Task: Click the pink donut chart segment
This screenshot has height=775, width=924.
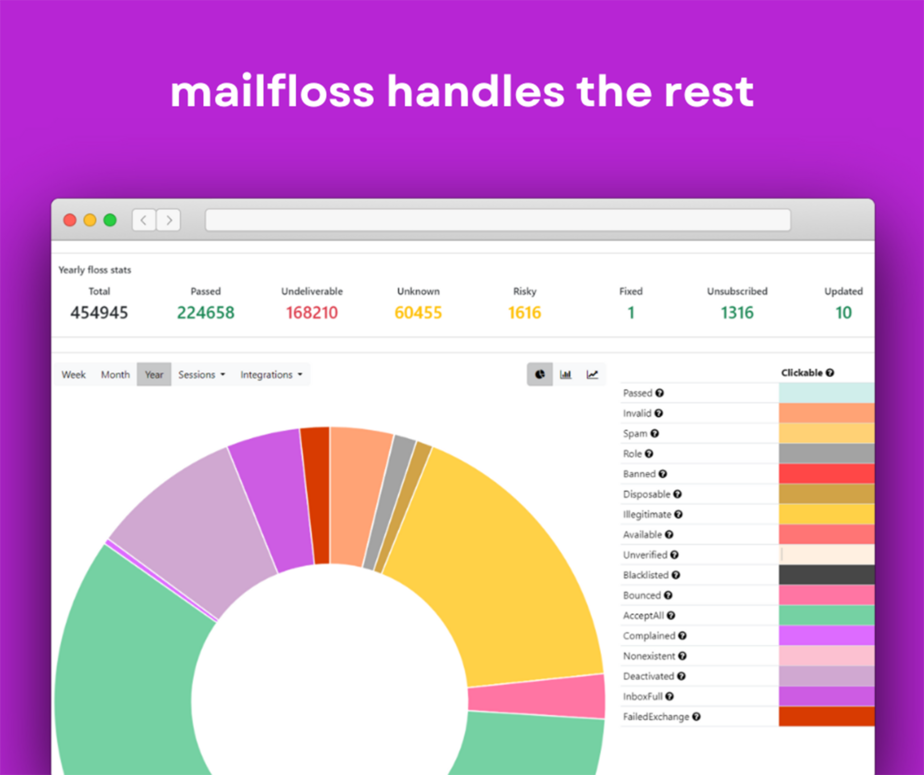Action: pos(536,697)
